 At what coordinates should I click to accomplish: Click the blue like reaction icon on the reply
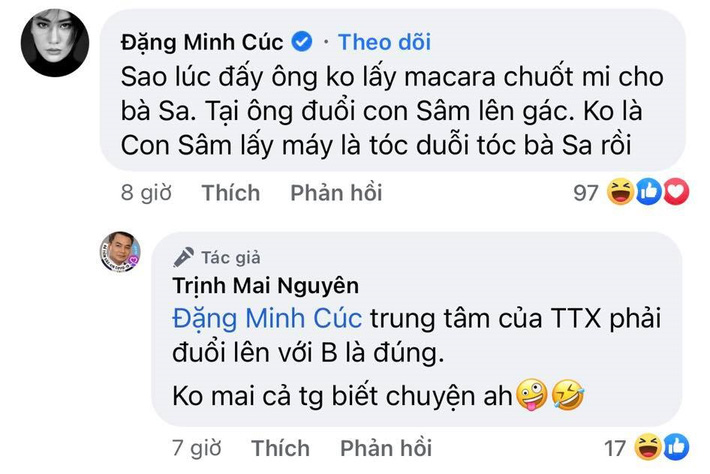tap(675, 446)
